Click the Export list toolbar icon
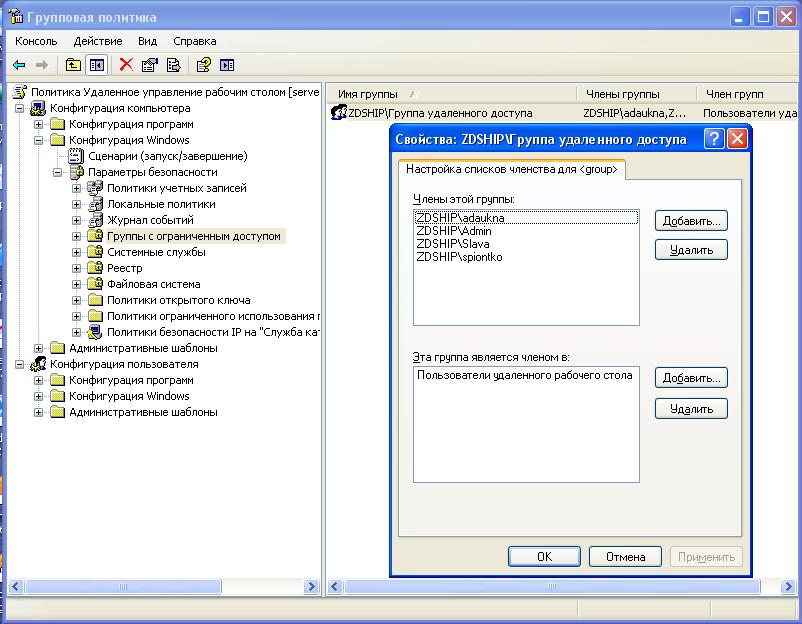Image resolution: width=802 pixels, height=624 pixels. 173,65
